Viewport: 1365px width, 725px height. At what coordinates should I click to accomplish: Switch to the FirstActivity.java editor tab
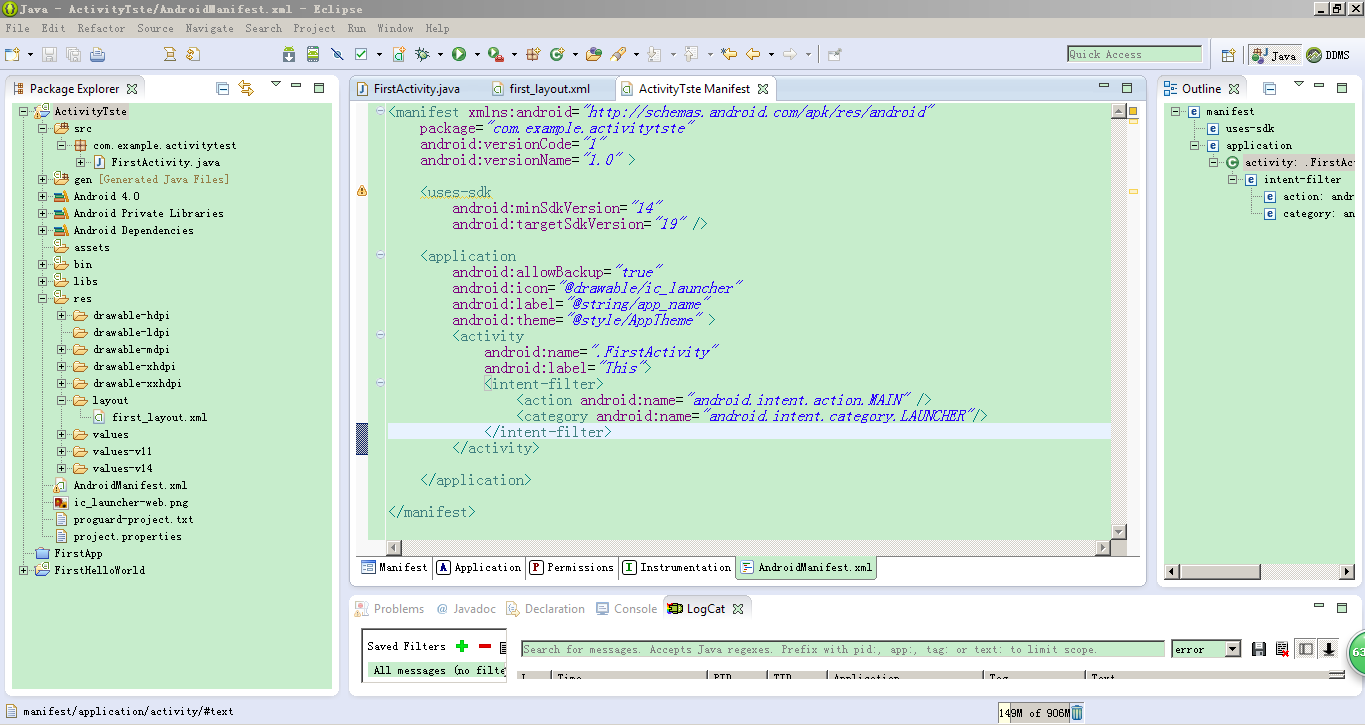point(415,89)
